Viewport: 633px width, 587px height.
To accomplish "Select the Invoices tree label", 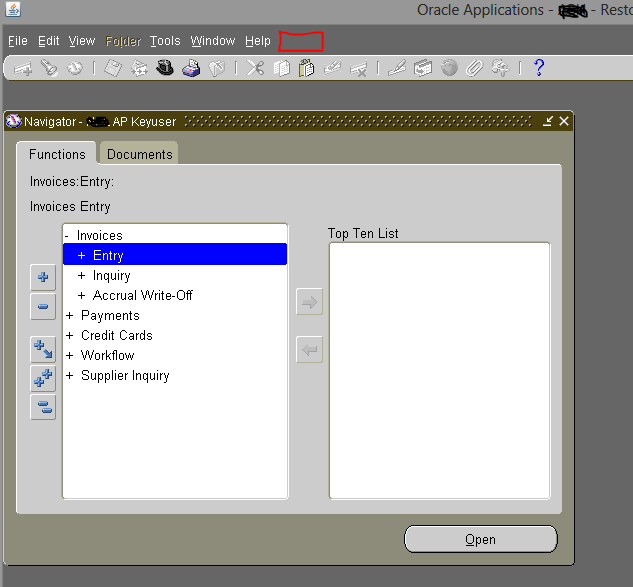I will point(99,236).
